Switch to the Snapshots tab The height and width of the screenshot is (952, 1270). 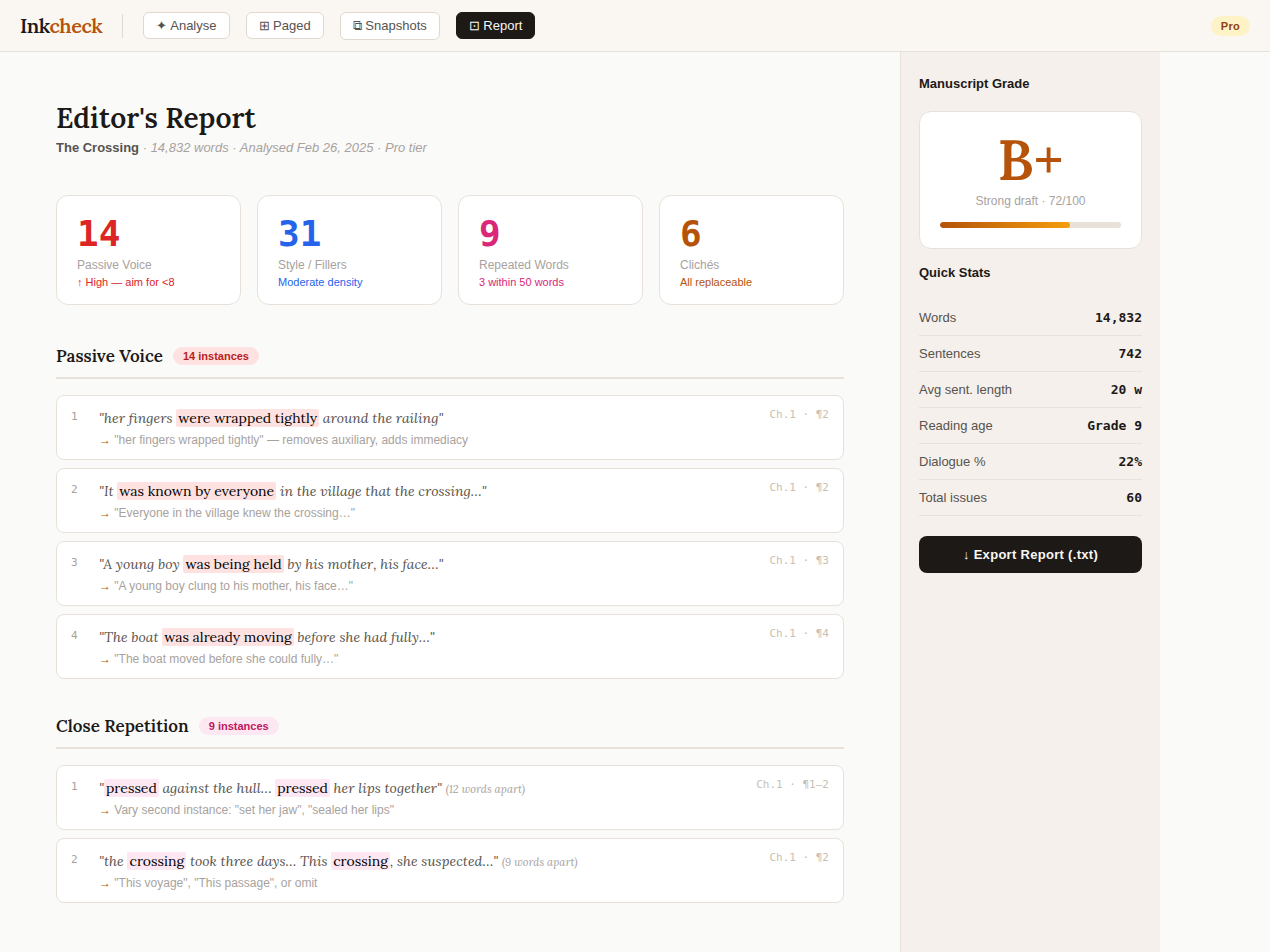click(x=389, y=25)
